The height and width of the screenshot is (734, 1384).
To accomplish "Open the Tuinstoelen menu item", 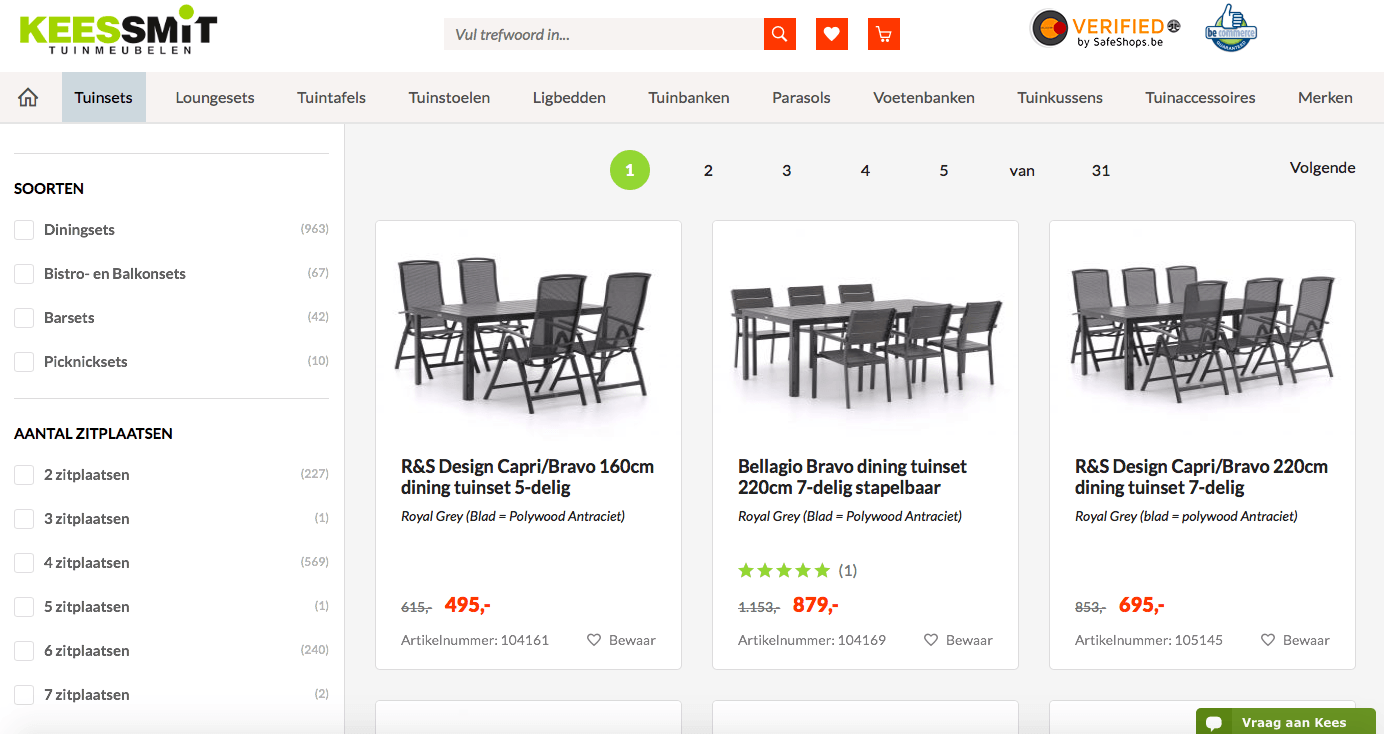I will point(449,97).
